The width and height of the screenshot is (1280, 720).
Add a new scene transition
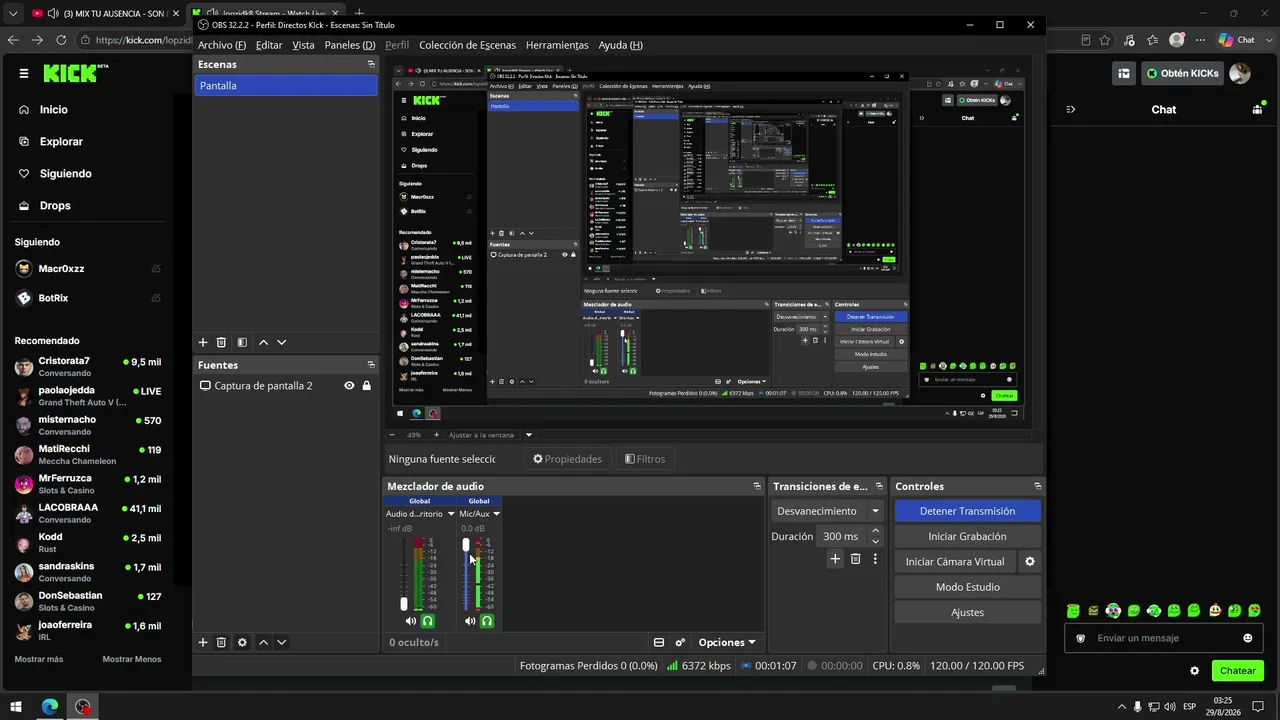point(835,559)
